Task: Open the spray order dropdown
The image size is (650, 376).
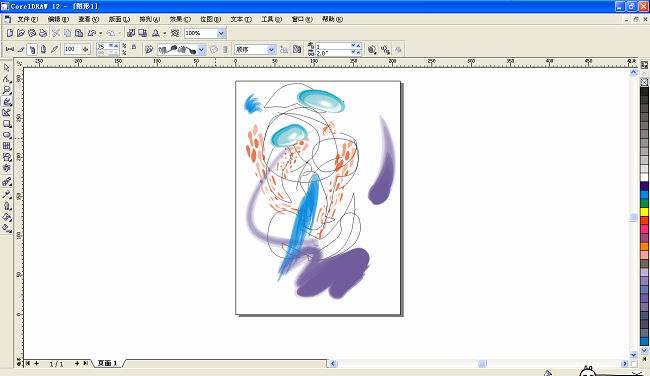Action: click(271, 50)
